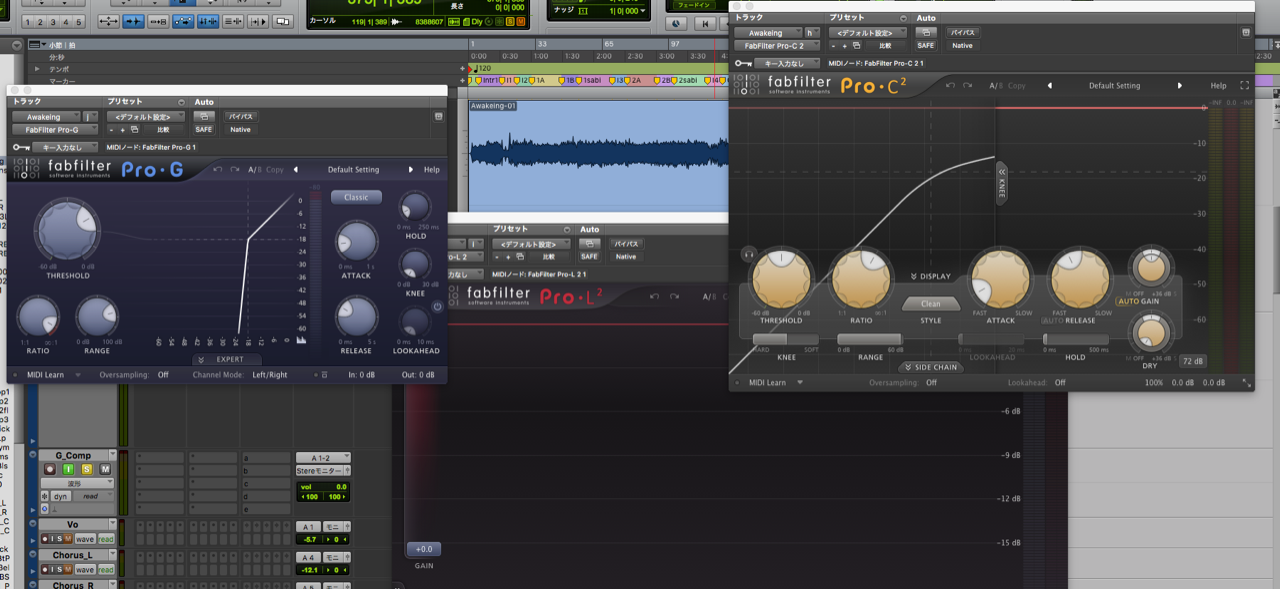Open MIDI Learn menu in Pro-G
Image resolution: width=1280 pixels, height=589 pixels.
[x=53, y=375]
